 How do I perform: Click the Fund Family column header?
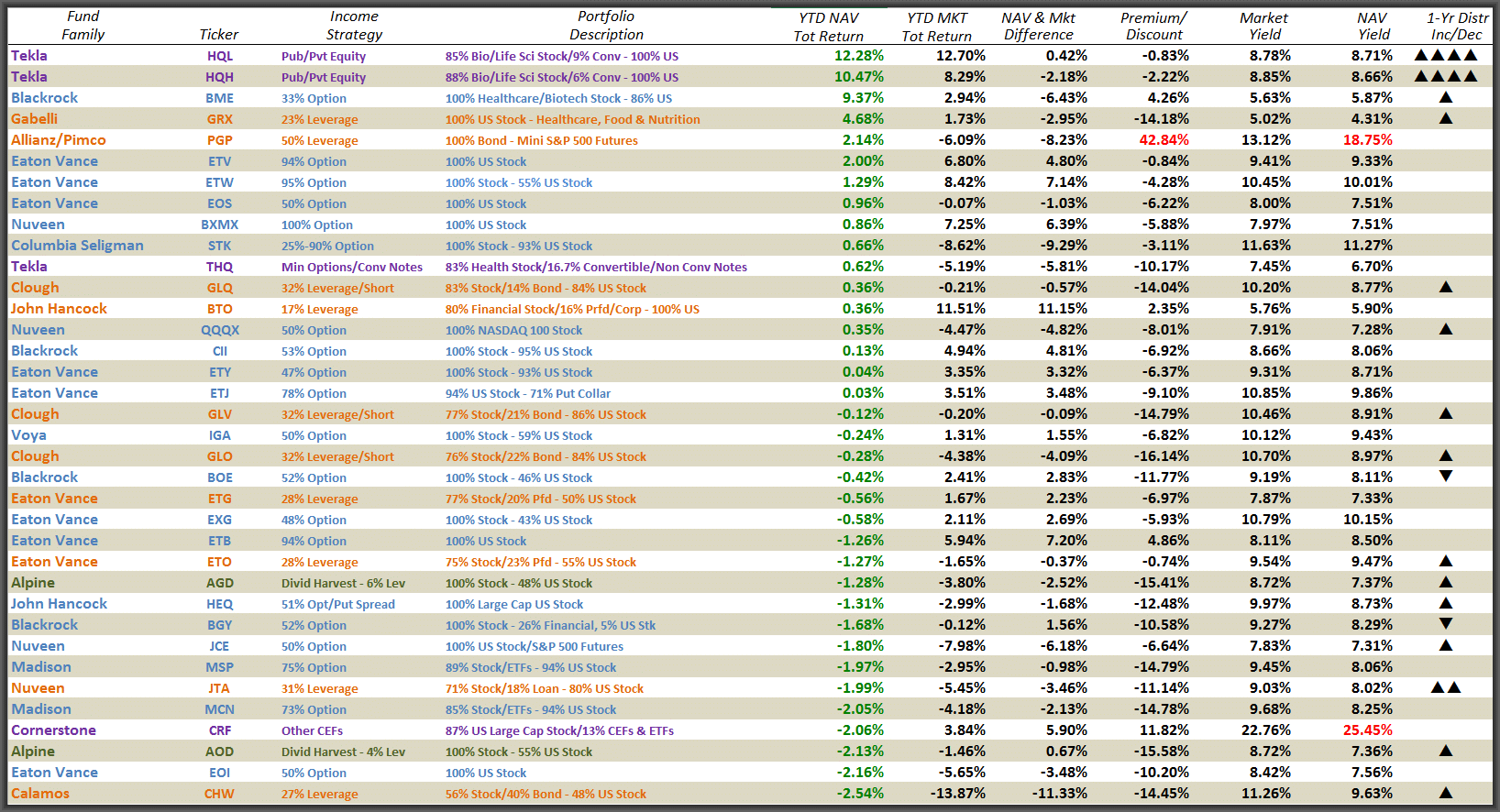(x=83, y=26)
